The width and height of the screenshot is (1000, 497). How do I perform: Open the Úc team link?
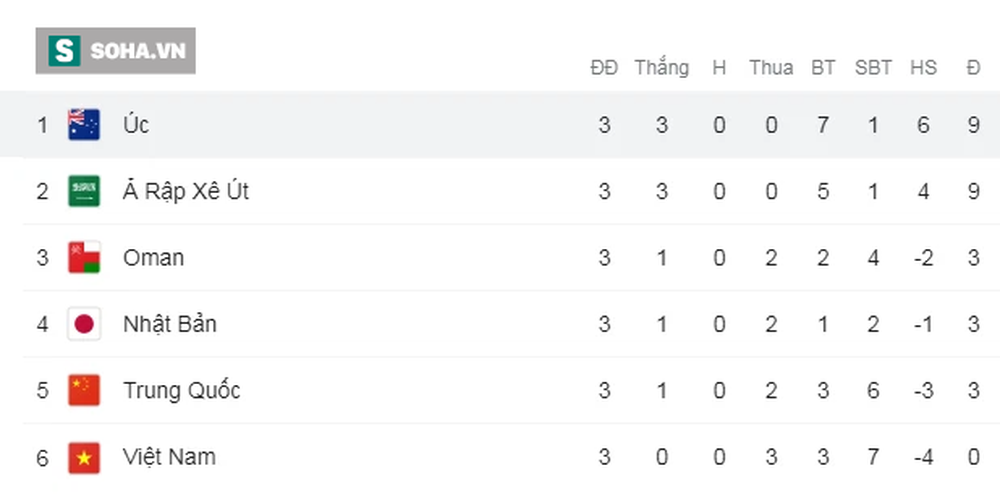point(136,125)
